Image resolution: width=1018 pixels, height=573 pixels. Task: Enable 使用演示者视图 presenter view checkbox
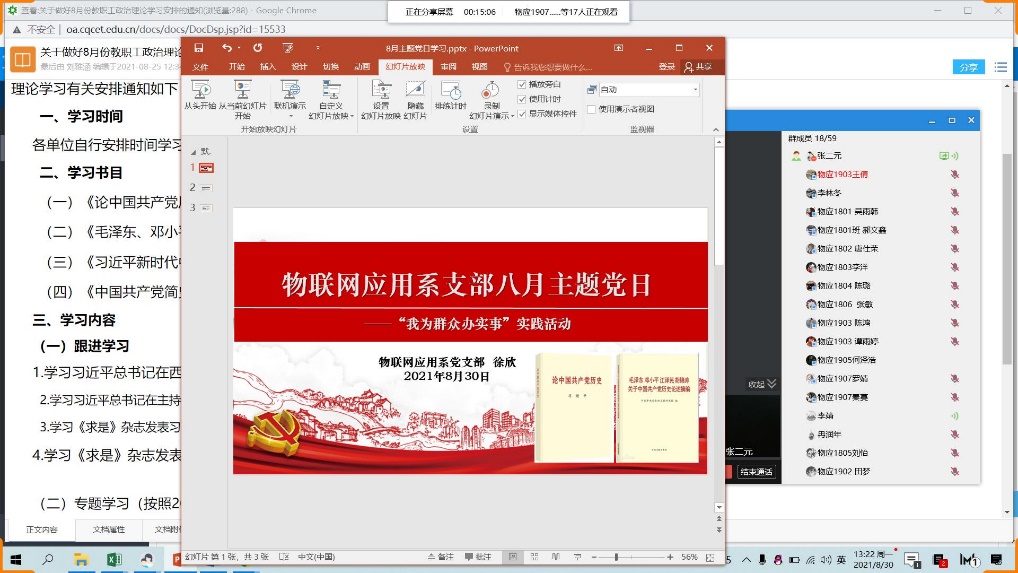point(591,109)
